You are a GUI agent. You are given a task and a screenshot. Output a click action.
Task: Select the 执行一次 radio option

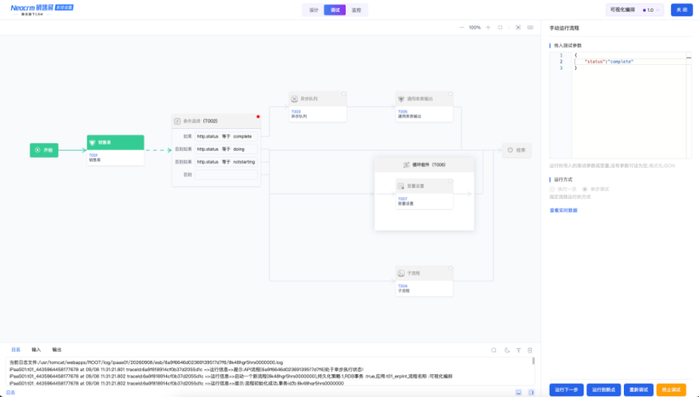(552, 189)
